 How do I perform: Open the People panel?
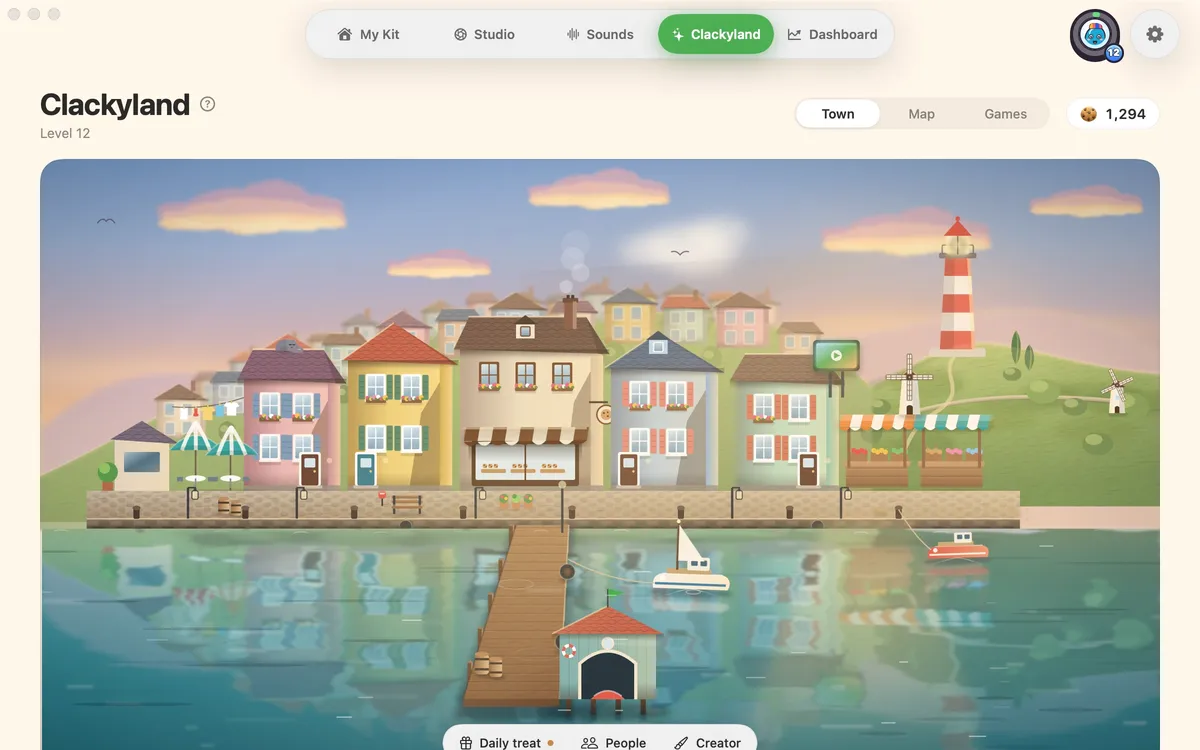pos(614,743)
